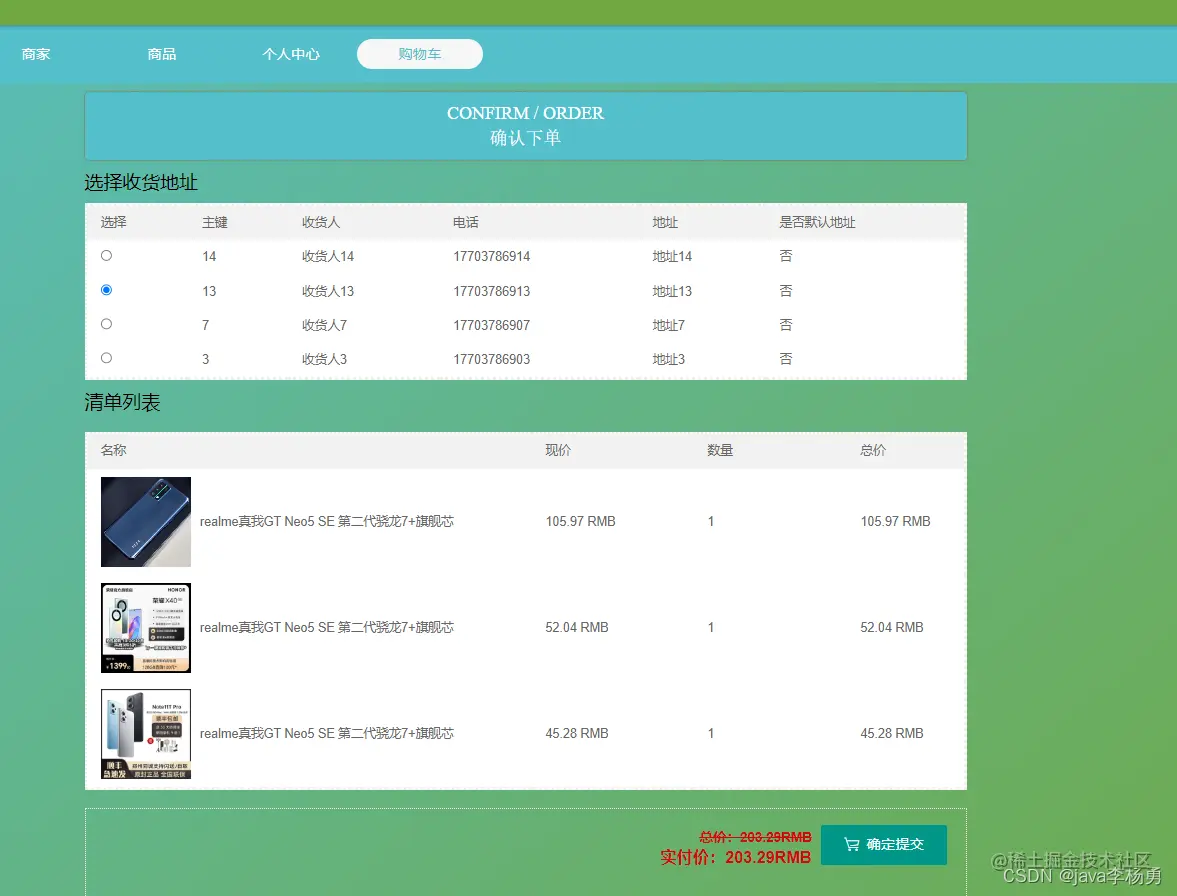This screenshot has height=896, width=1177.
Task: Click product name in 52.04 RMB row
Action: [x=327, y=627]
